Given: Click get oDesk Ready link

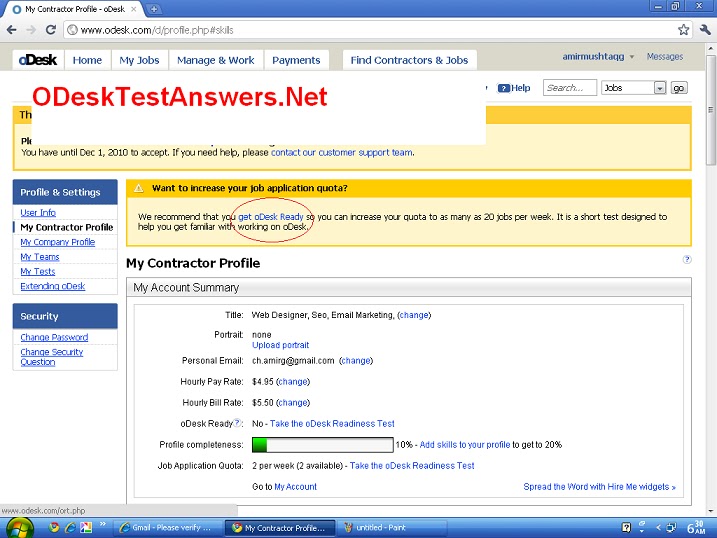Looking at the screenshot, I should click(271, 217).
